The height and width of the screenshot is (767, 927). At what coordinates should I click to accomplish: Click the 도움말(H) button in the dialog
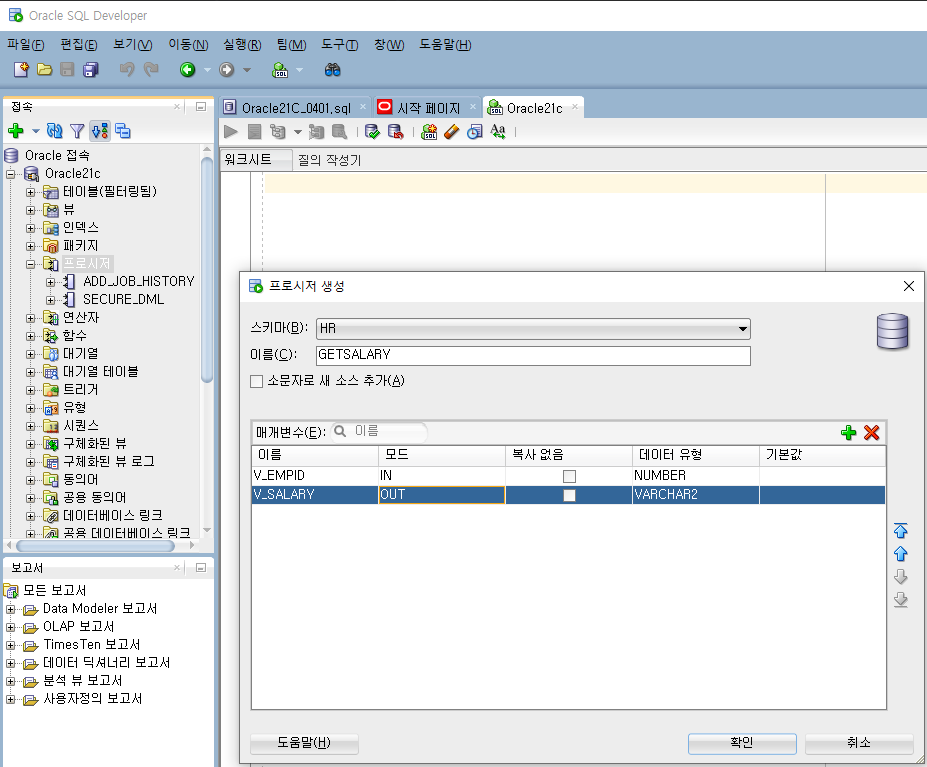(x=304, y=743)
